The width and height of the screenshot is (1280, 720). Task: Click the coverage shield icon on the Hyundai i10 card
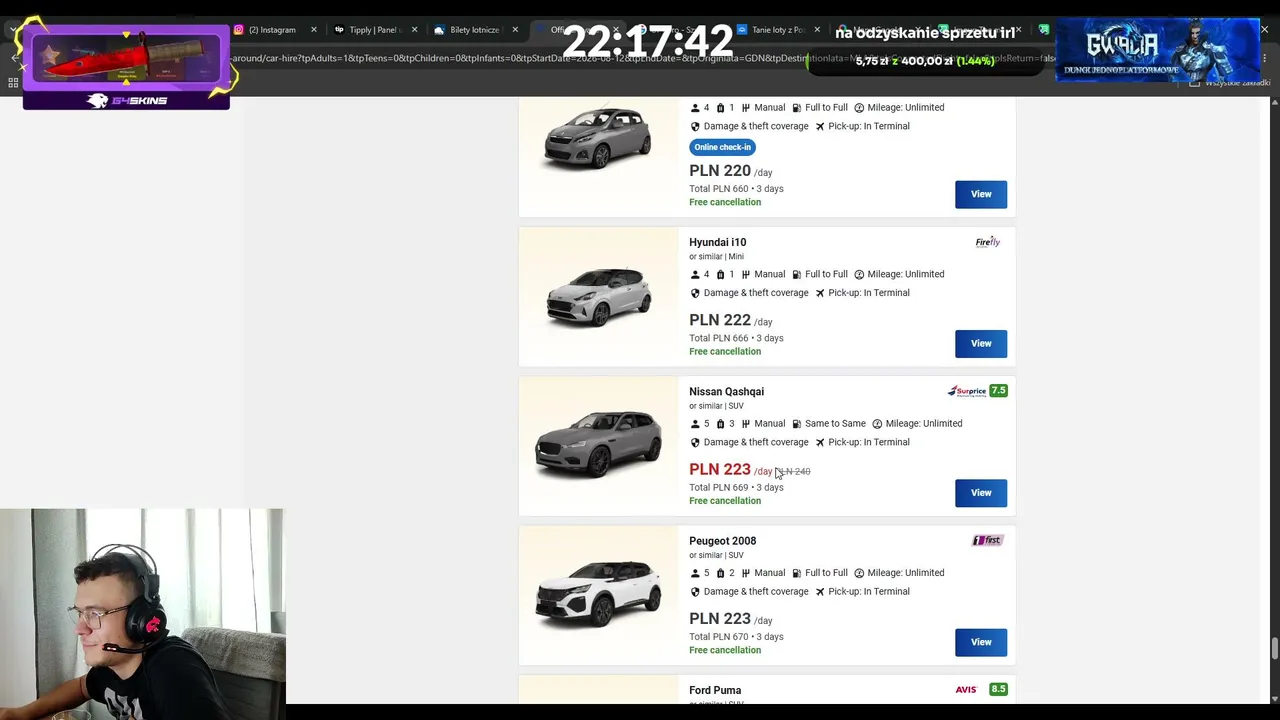(695, 293)
